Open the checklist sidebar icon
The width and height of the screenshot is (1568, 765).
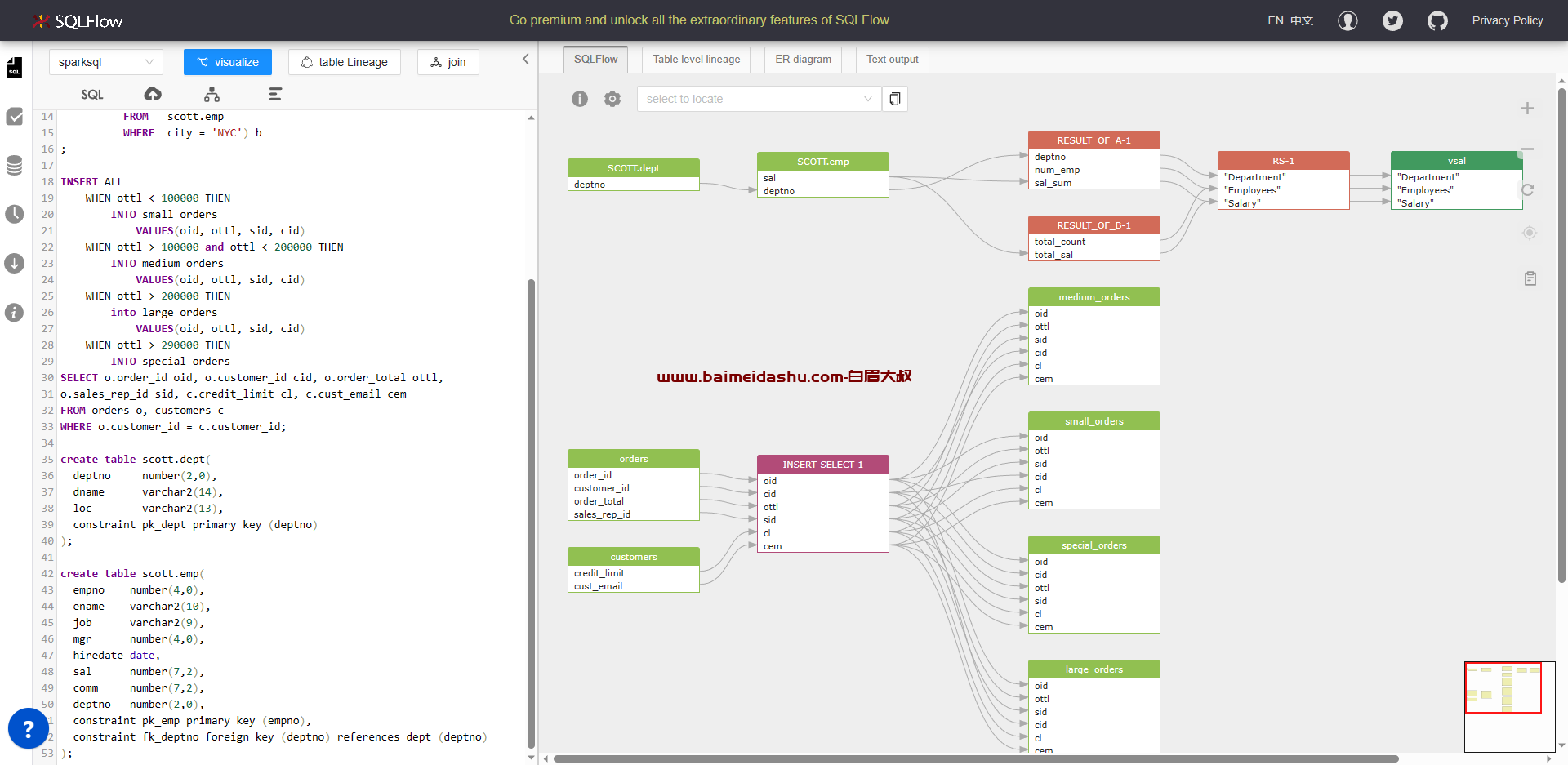tap(15, 117)
